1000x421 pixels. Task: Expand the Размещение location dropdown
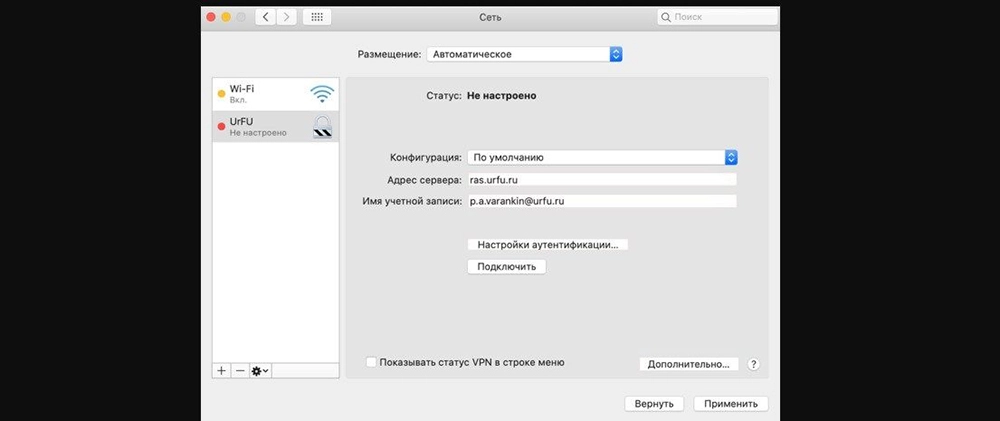point(524,54)
